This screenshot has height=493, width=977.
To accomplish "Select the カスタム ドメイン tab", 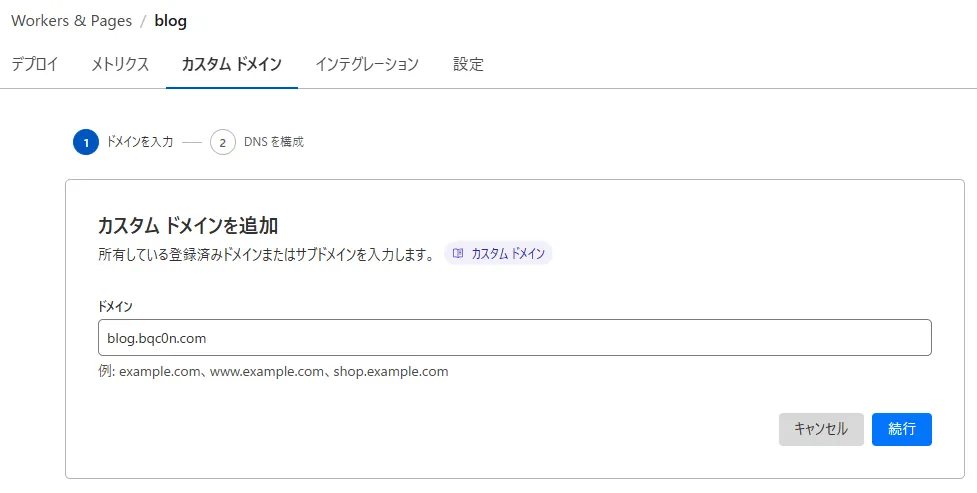I will pyautogui.click(x=232, y=64).
